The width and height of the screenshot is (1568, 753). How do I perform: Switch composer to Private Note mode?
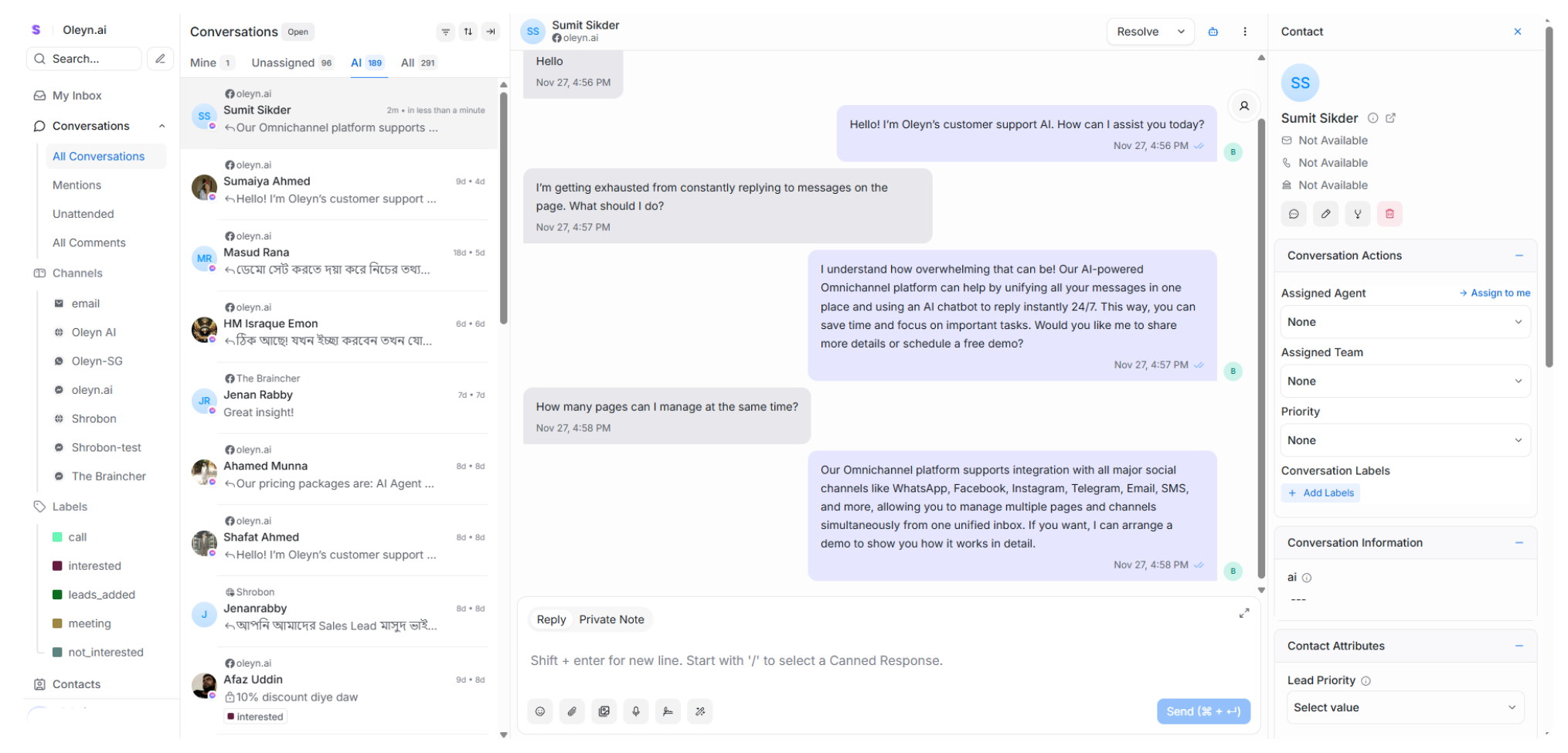coord(611,619)
